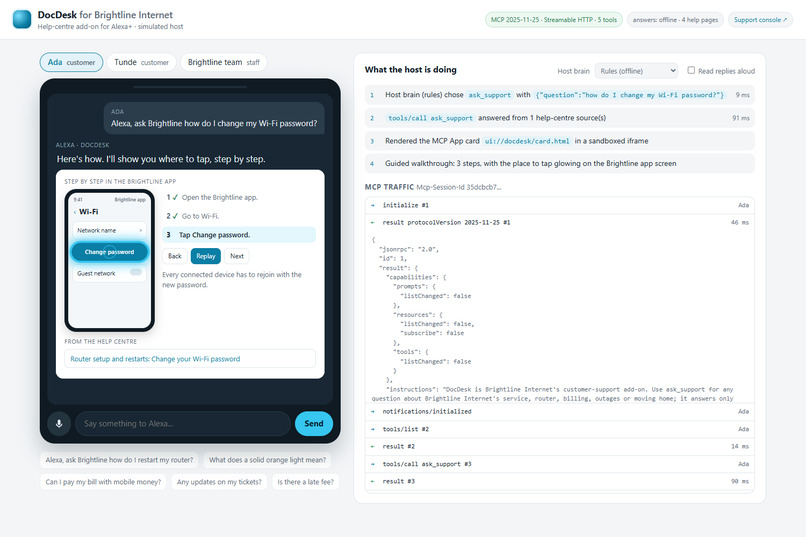Expand the tools/list #2 row
806x537 pixels.
point(560,429)
